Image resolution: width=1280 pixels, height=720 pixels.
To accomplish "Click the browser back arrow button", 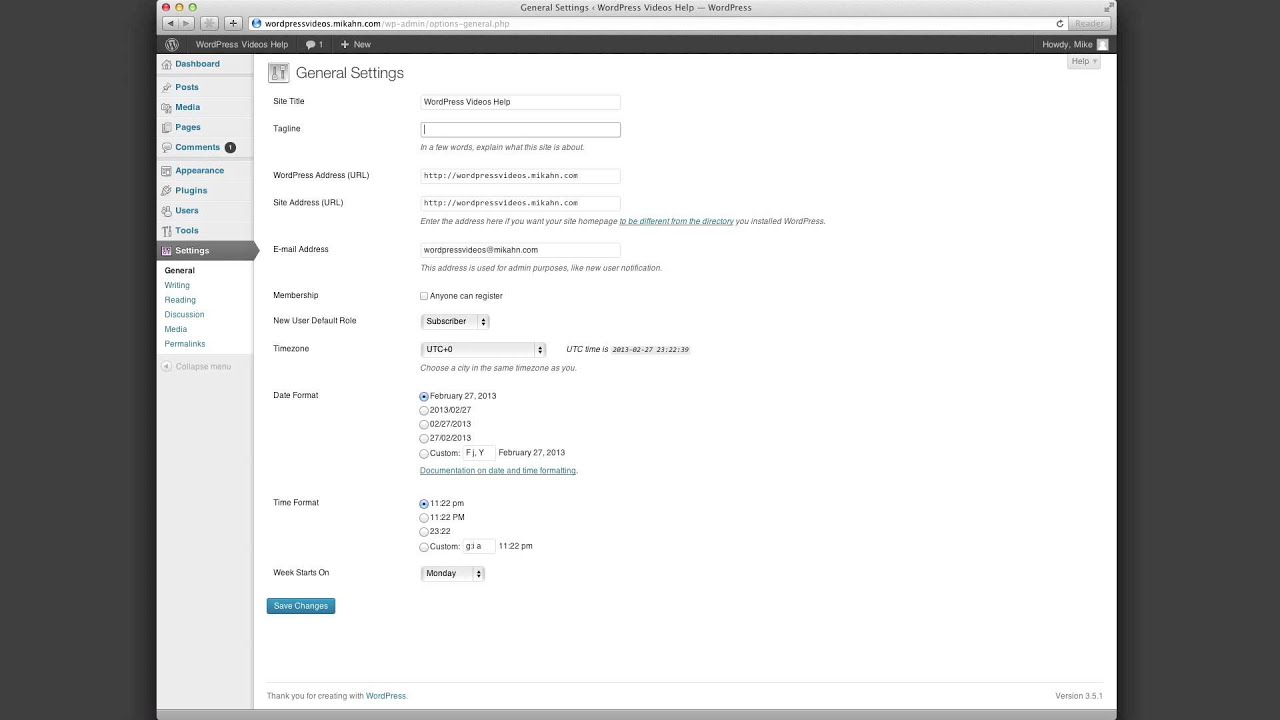I will point(170,23).
